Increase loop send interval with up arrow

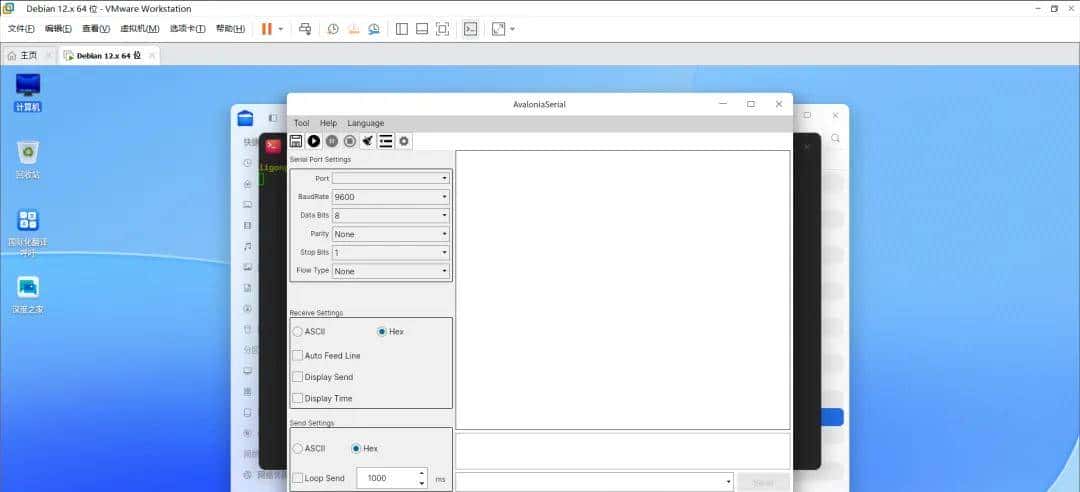click(x=422, y=473)
